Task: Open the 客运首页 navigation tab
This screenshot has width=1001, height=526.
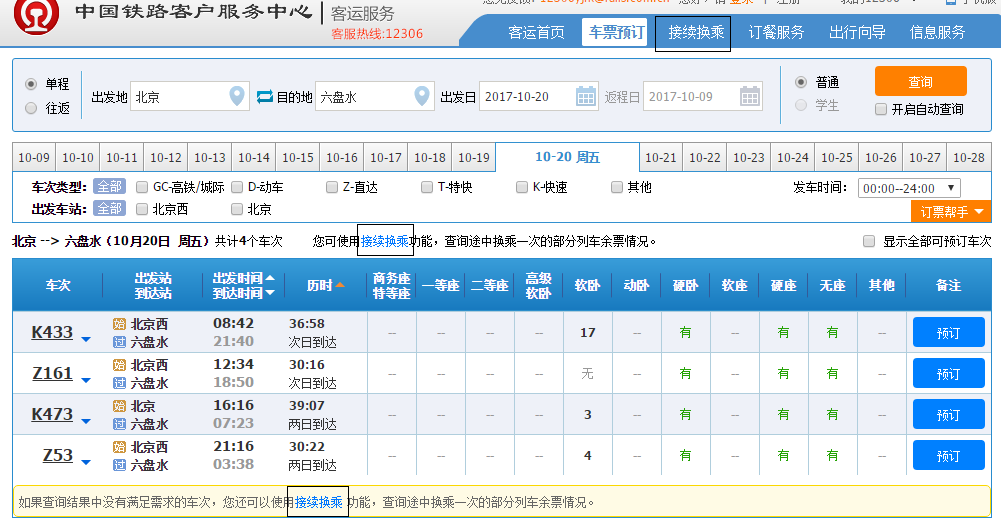Action: tap(536, 32)
